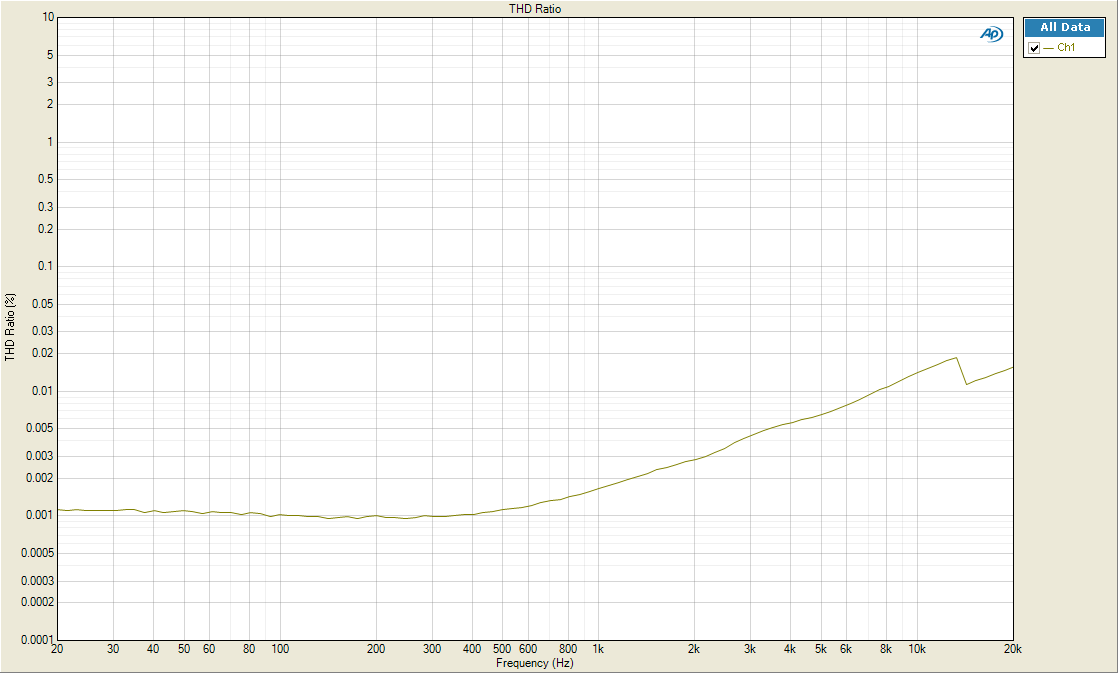Click the 1k frequency axis tick label

point(598,649)
